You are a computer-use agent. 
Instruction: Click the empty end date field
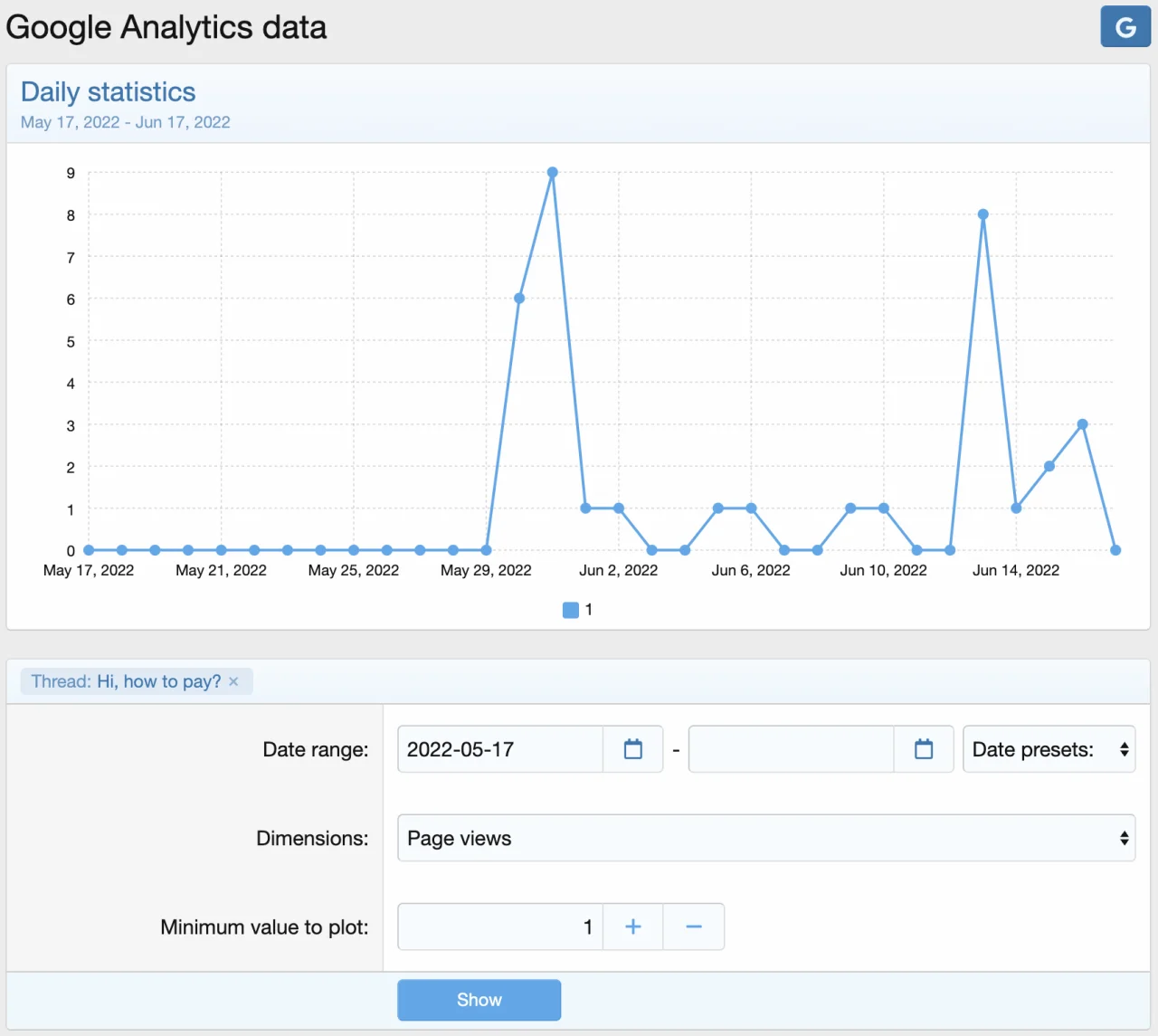(x=790, y=749)
